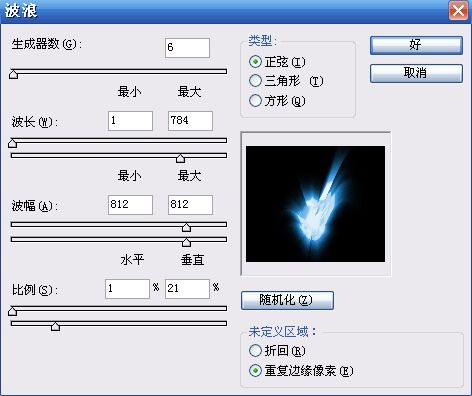Viewport: 472px width, 396px height.
Task: Confirm with the 好 button
Action: coord(416,45)
